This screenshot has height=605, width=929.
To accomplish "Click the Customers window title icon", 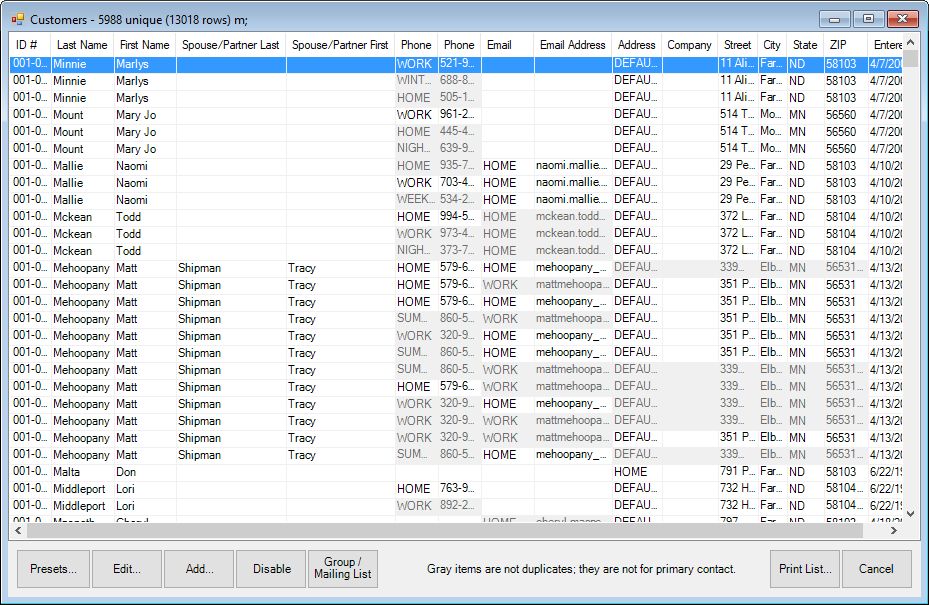I will [18, 20].
